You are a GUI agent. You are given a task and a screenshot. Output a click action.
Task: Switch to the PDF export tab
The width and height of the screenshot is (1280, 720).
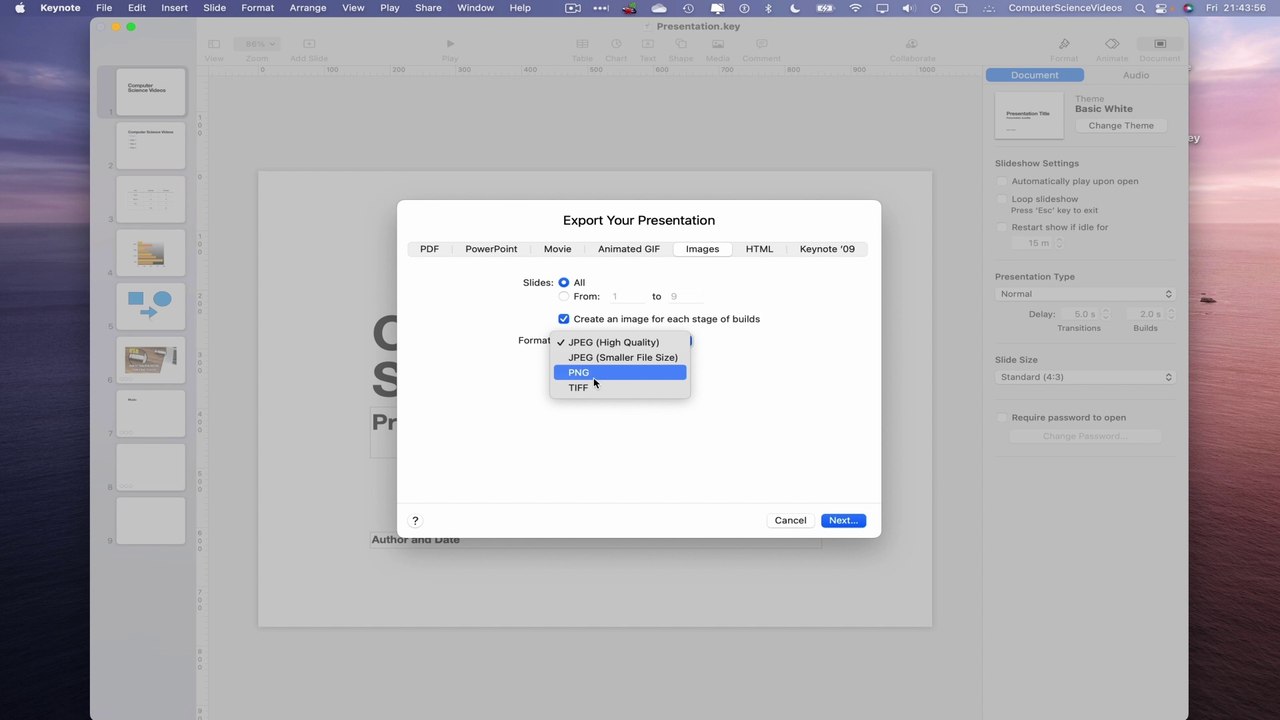(429, 249)
